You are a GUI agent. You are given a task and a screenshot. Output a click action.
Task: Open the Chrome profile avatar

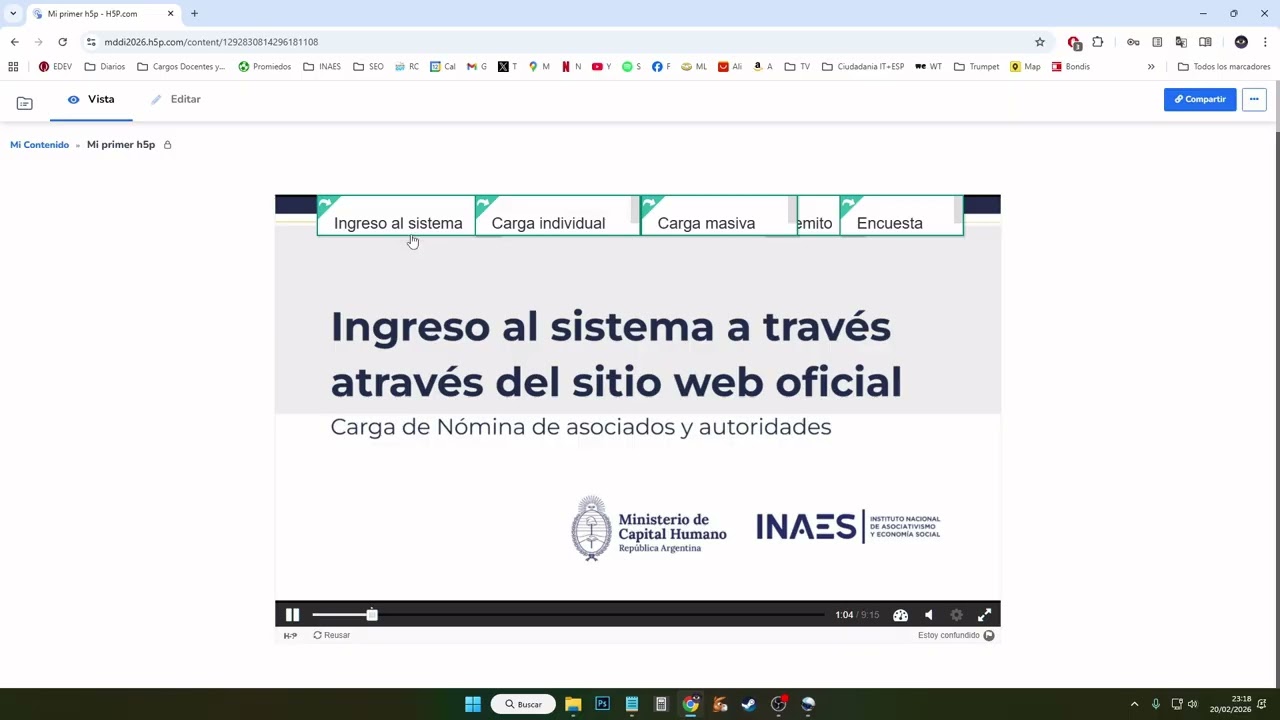(1241, 42)
